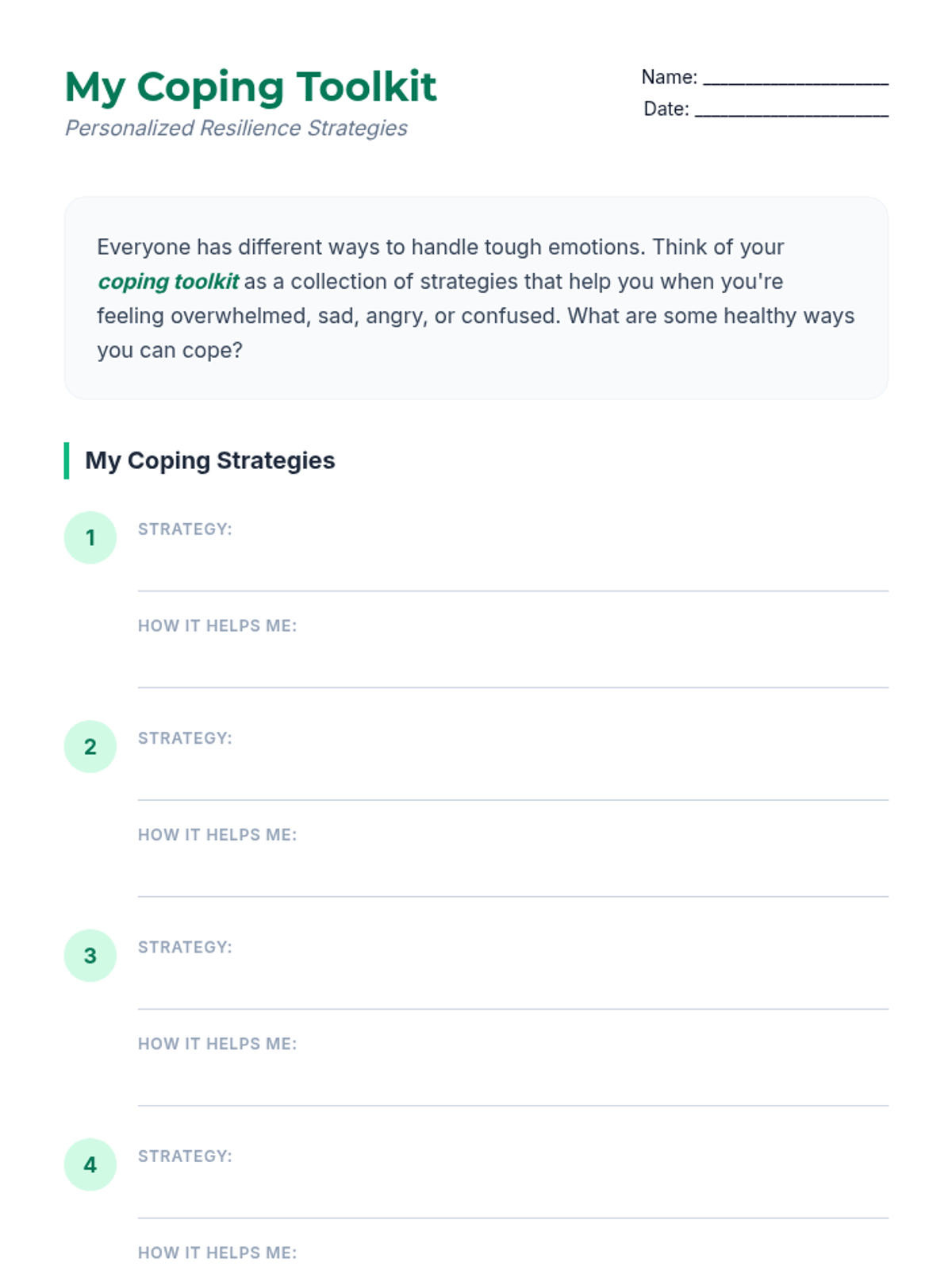
Task: Click the number 2 circle badge
Action: click(x=90, y=746)
